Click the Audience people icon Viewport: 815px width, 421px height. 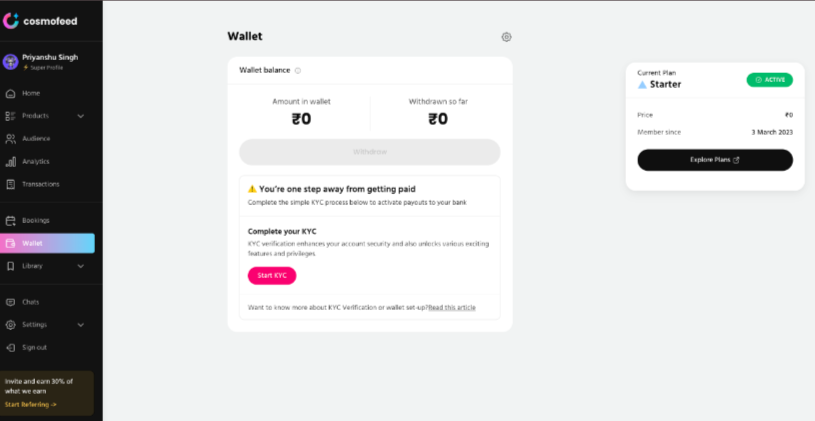click(10, 139)
